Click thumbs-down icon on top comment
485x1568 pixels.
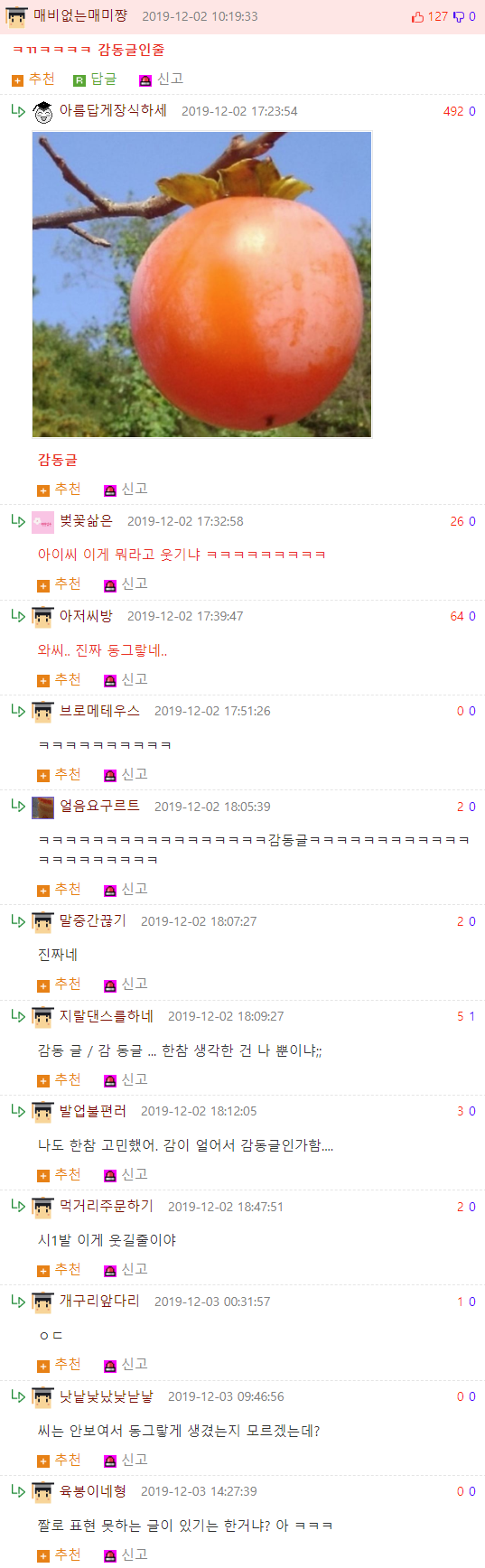click(x=459, y=16)
